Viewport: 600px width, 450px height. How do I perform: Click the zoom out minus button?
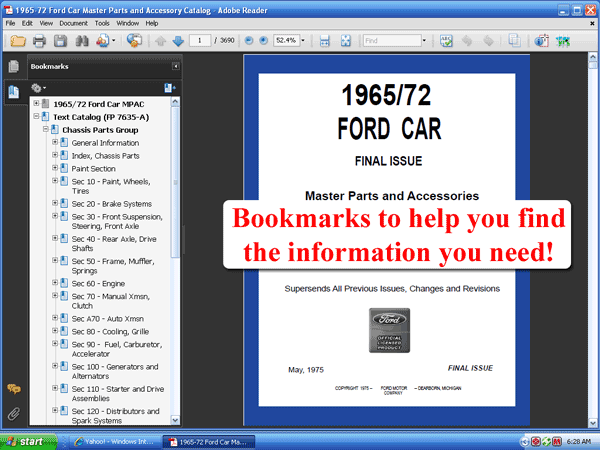(248, 41)
